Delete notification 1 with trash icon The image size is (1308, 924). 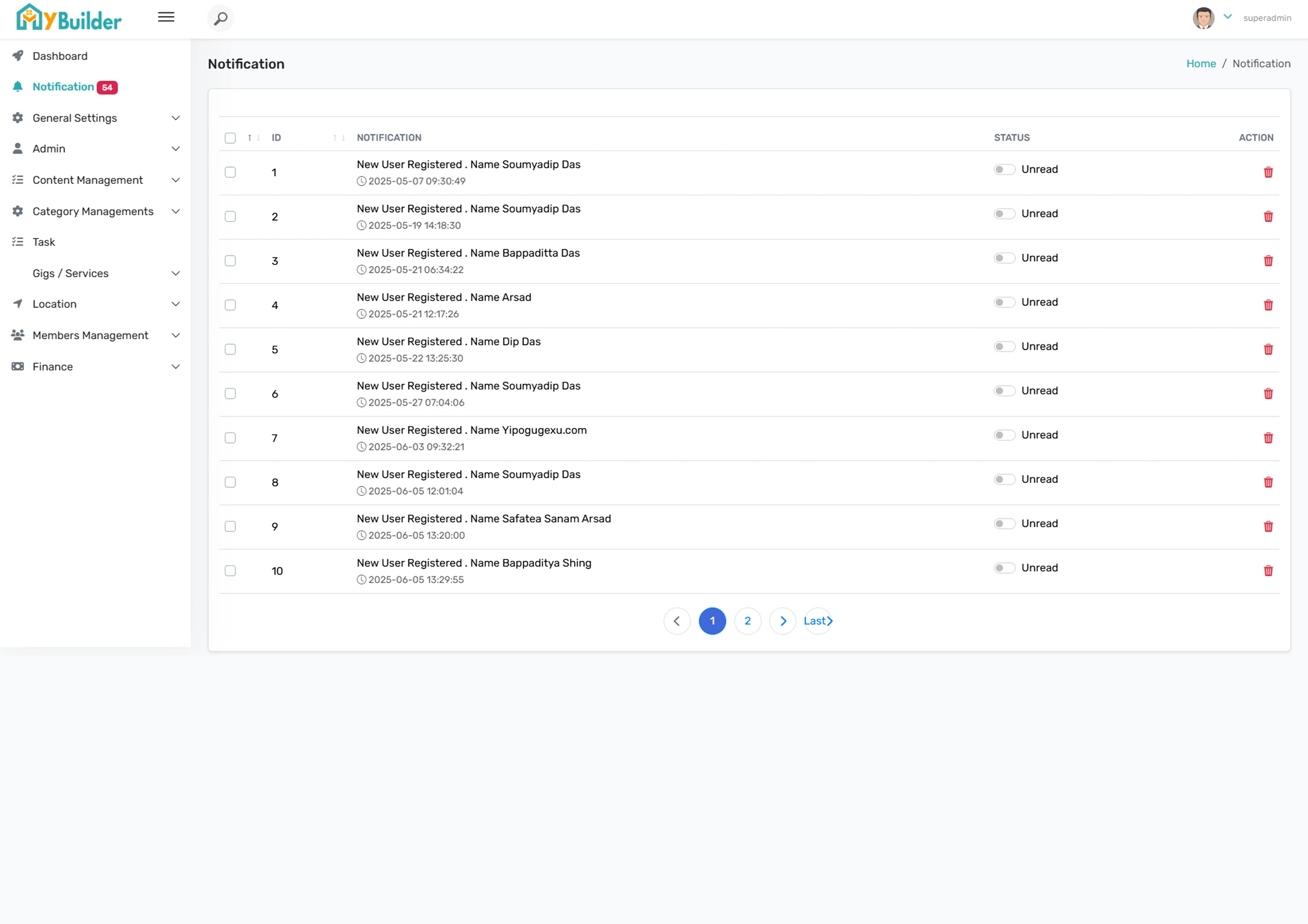point(1268,172)
